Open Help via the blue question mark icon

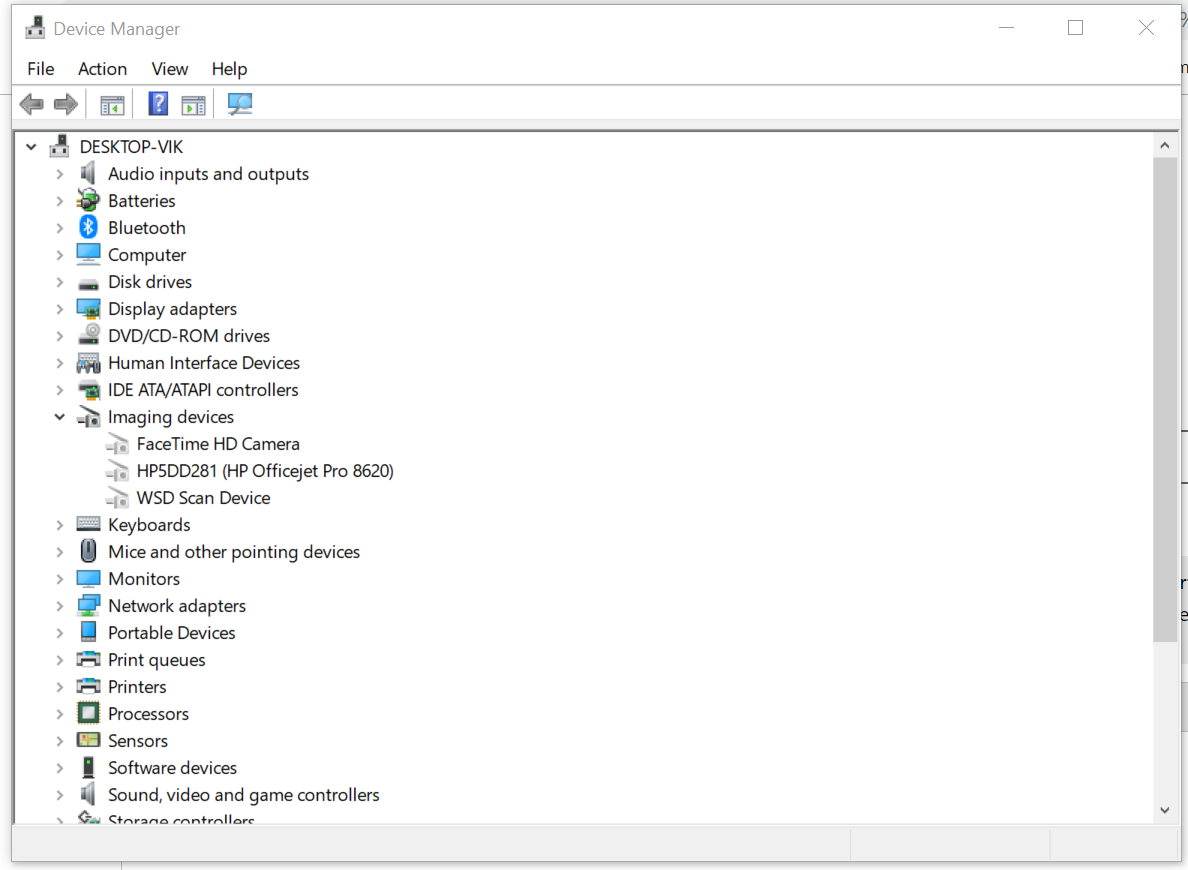click(158, 103)
